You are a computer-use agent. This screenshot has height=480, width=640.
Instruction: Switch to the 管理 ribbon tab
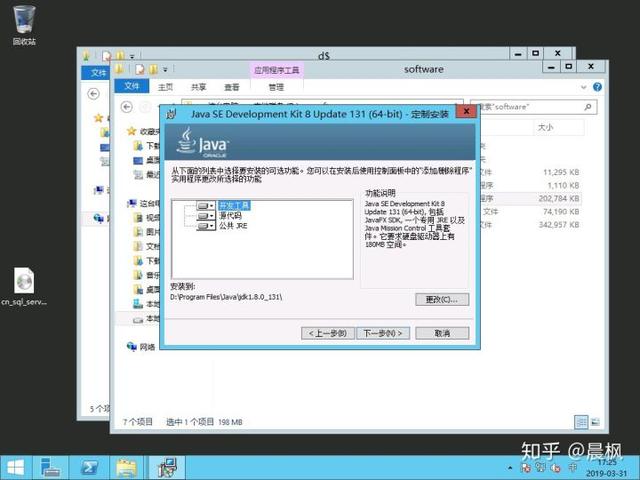click(276, 87)
